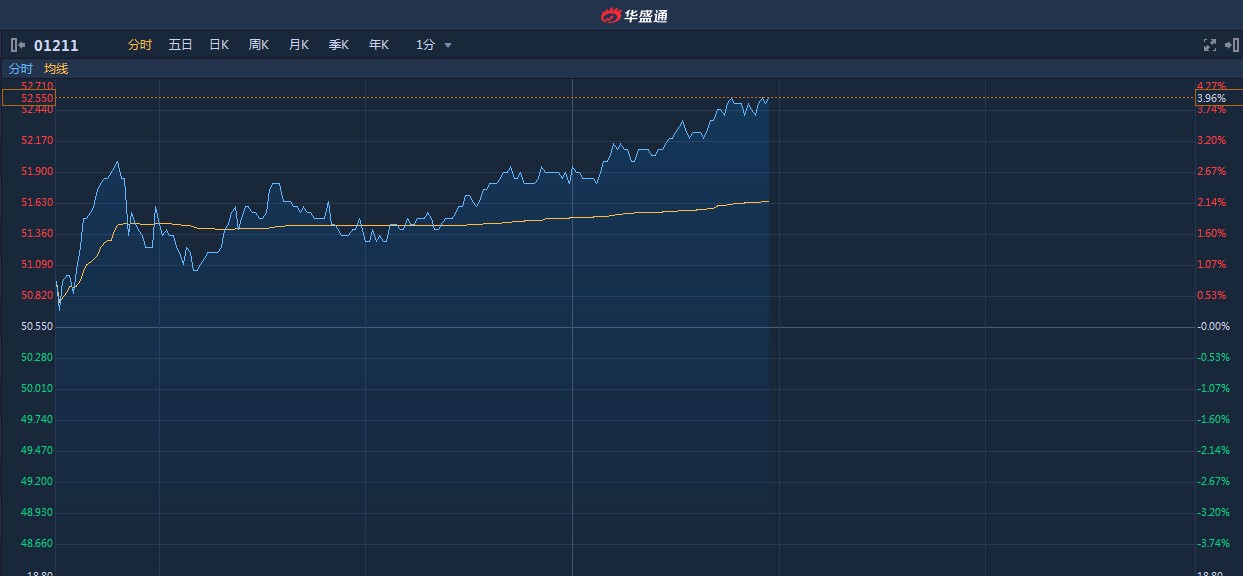Toggle the 分时 line display
The image size is (1243, 576).
tap(19, 69)
